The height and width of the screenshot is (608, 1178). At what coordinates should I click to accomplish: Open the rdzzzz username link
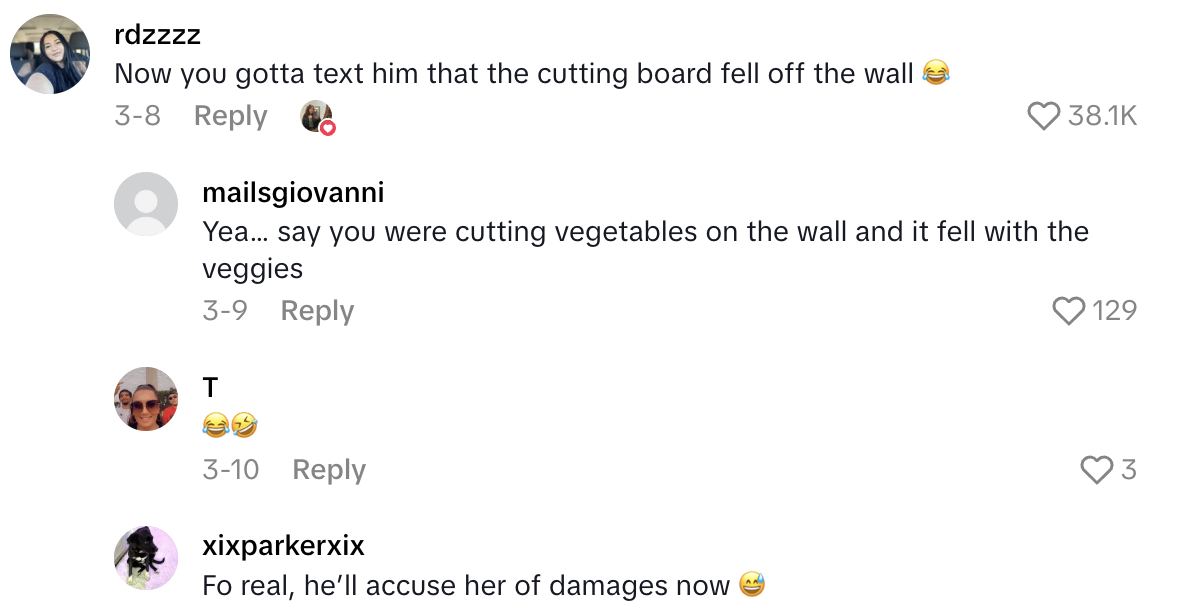pos(157,35)
